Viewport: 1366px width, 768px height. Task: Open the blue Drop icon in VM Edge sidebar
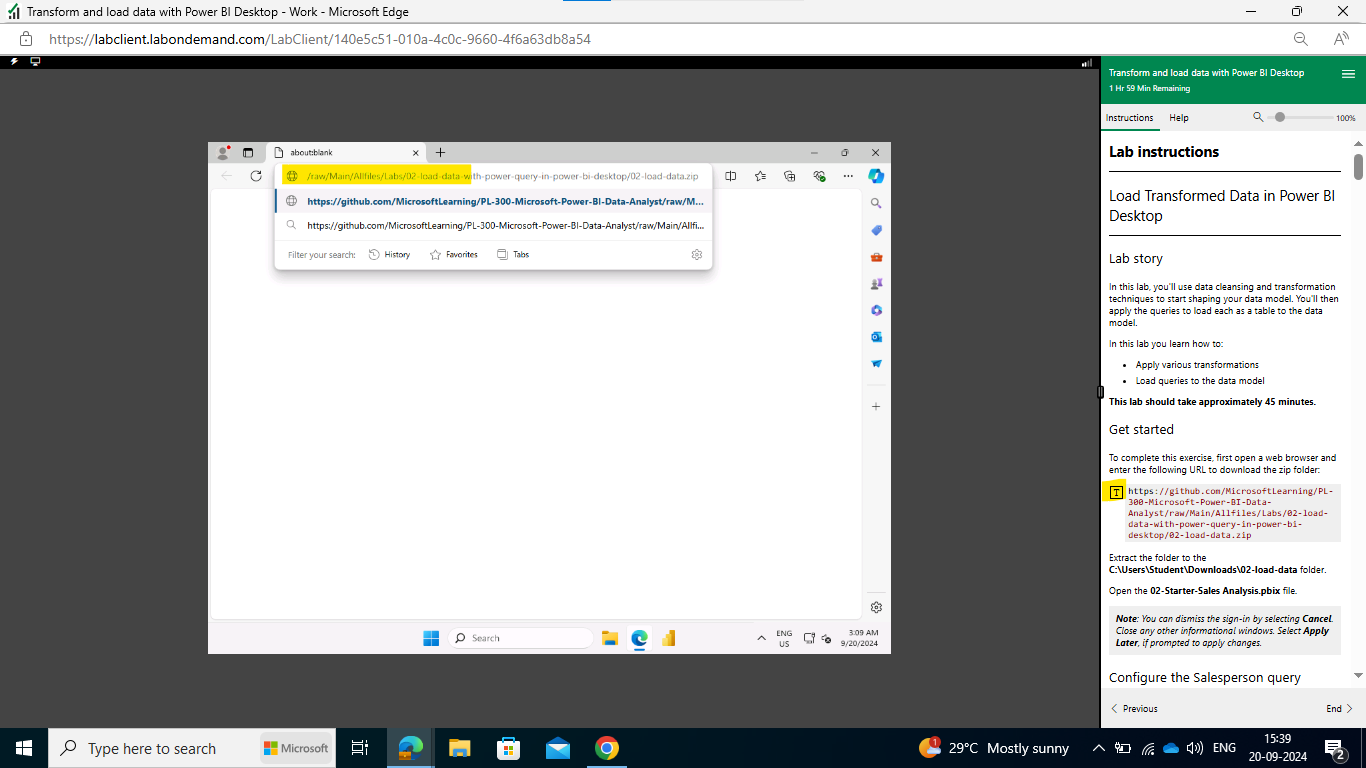[876, 364]
